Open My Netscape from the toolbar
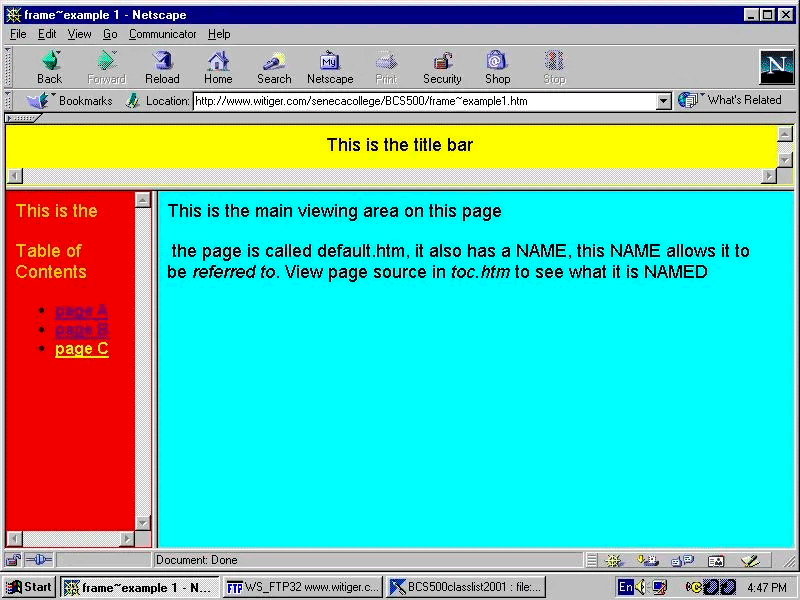The width and height of the screenshot is (800, 600). [x=330, y=67]
